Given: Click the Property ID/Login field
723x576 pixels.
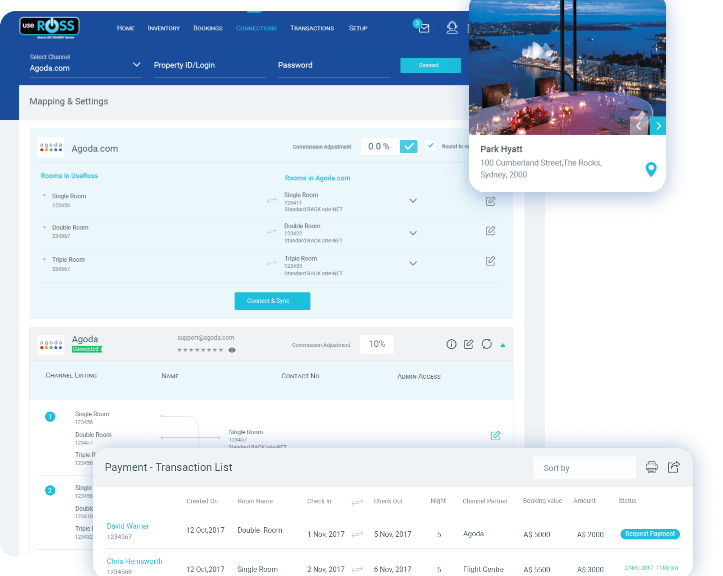Looking at the screenshot, I should click(210, 65).
